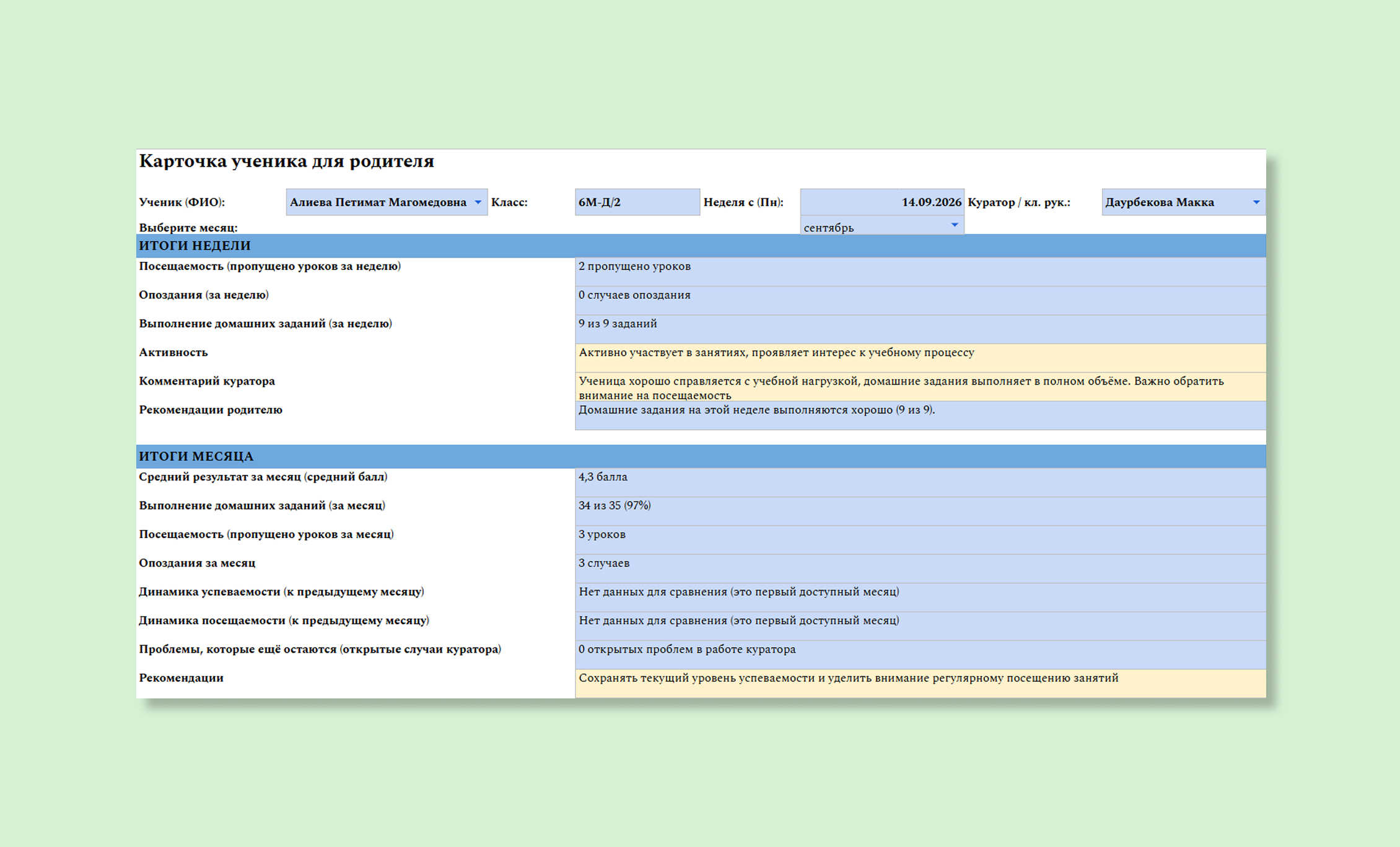Select the monthly tardiness cell 3 случаев
The image size is (1400, 847).
pyautogui.click(x=921, y=568)
